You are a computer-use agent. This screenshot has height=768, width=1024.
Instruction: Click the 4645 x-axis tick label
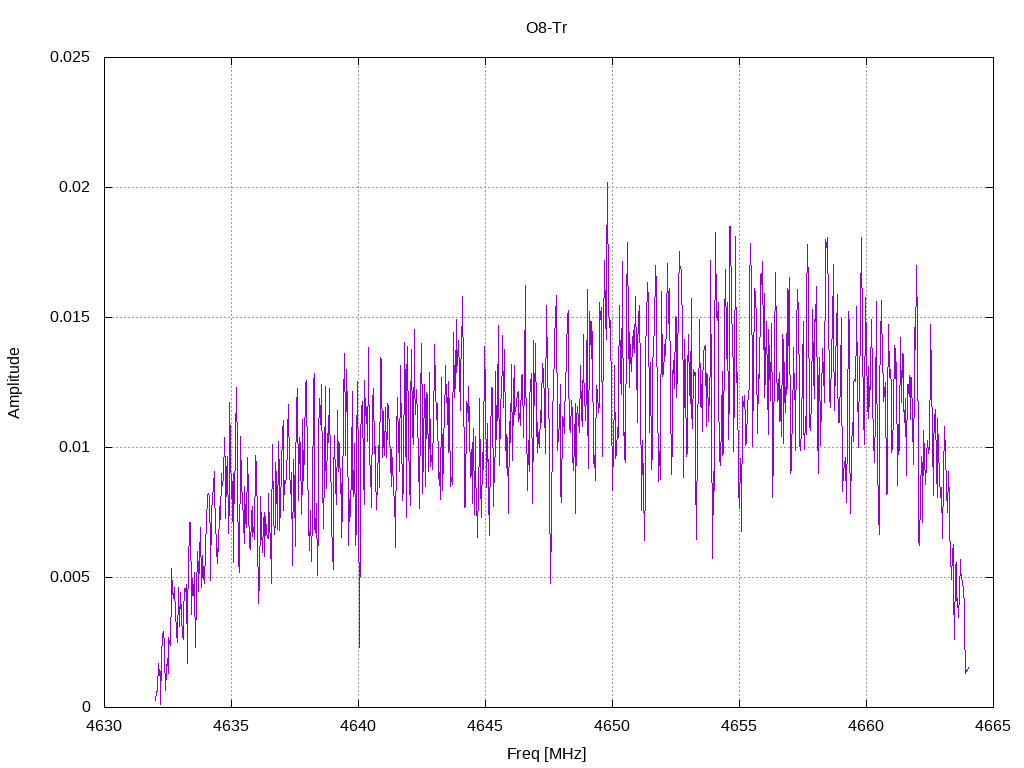pyautogui.click(x=485, y=726)
